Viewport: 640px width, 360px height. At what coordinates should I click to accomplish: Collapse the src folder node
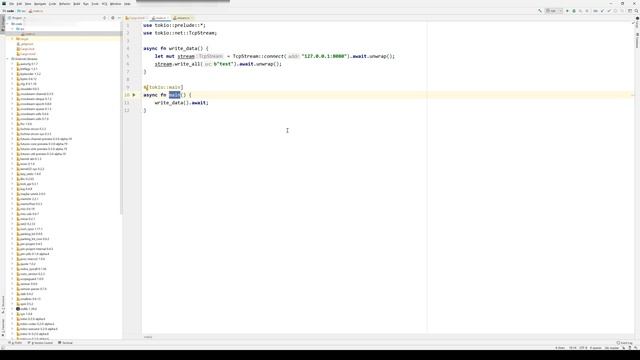tap(13, 29)
